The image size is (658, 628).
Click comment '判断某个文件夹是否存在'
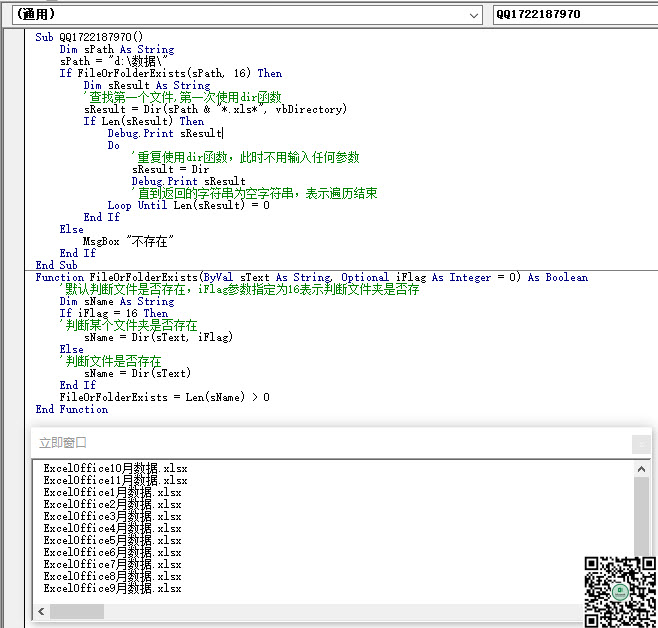coord(128,325)
